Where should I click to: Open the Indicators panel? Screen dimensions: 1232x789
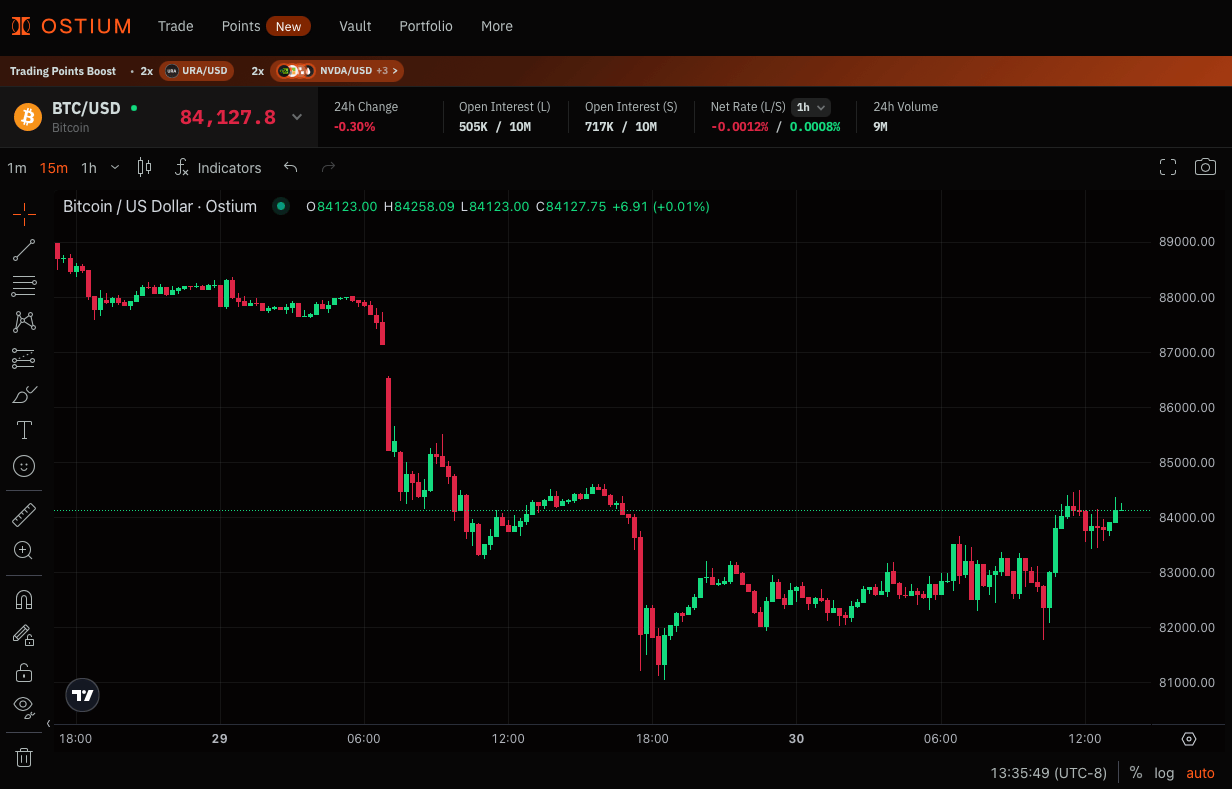(x=218, y=167)
